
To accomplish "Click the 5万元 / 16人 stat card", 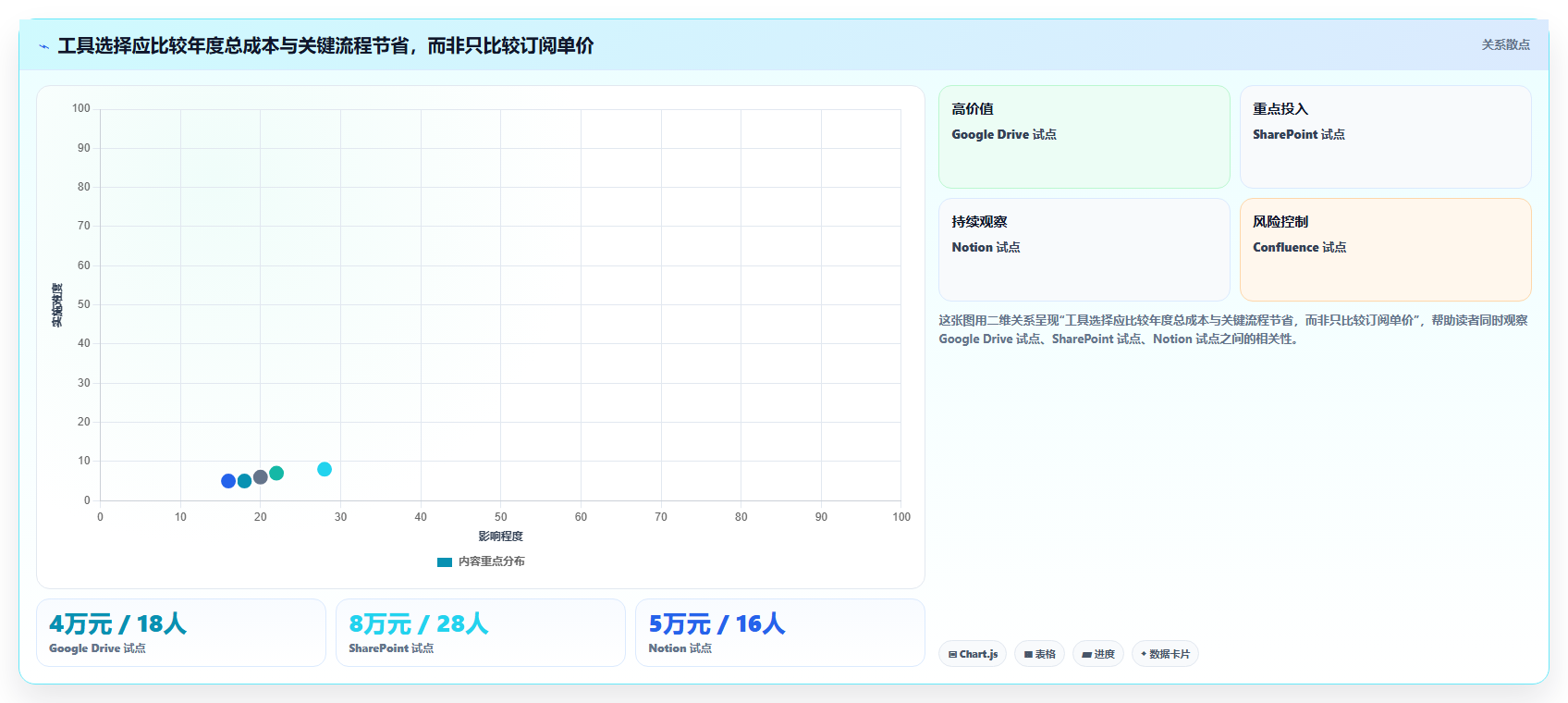I will pyautogui.click(x=780, y=633).
